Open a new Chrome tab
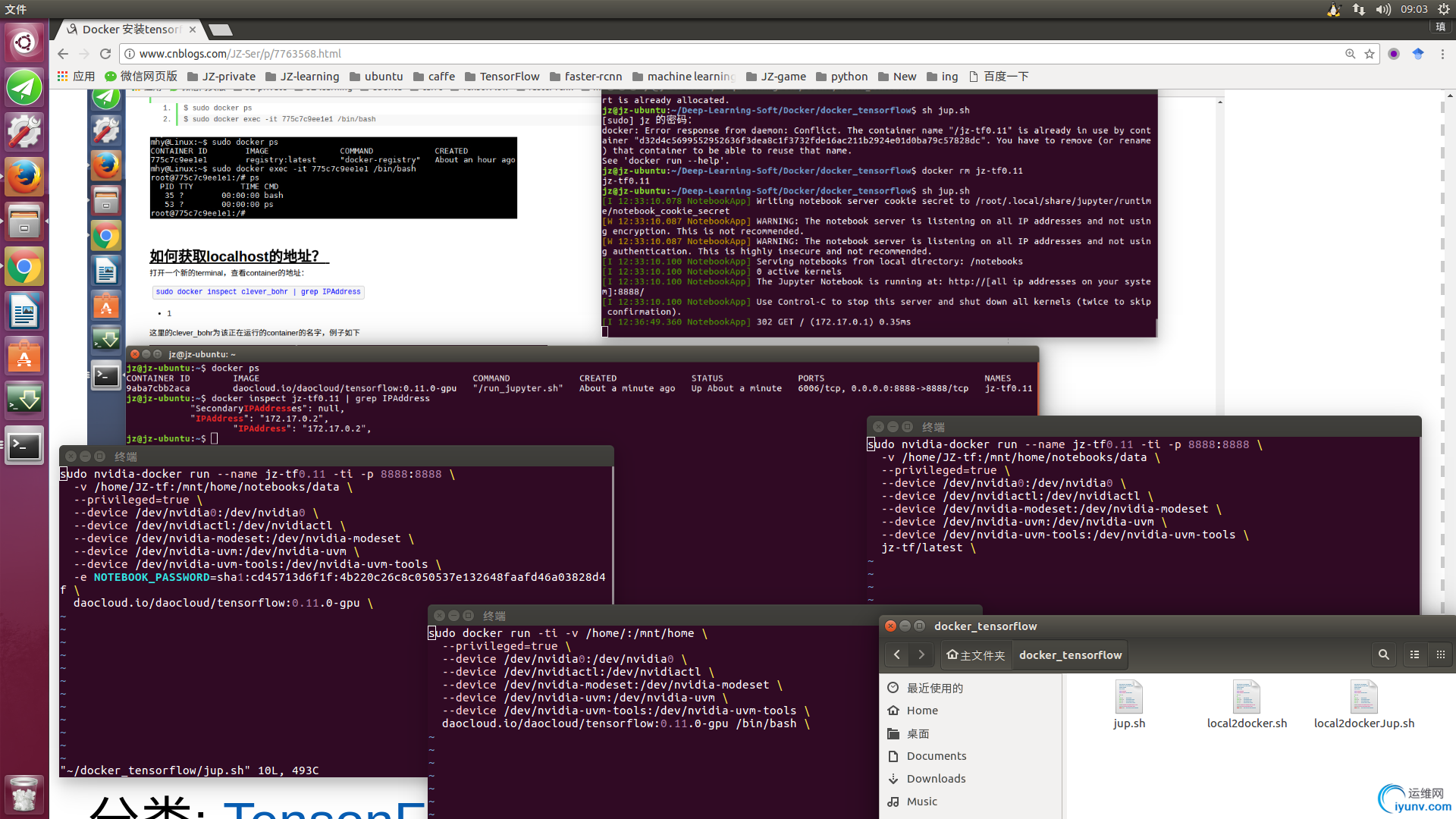Image resolution: width=1456 pixels, height=819 pixels. (221, 30)
